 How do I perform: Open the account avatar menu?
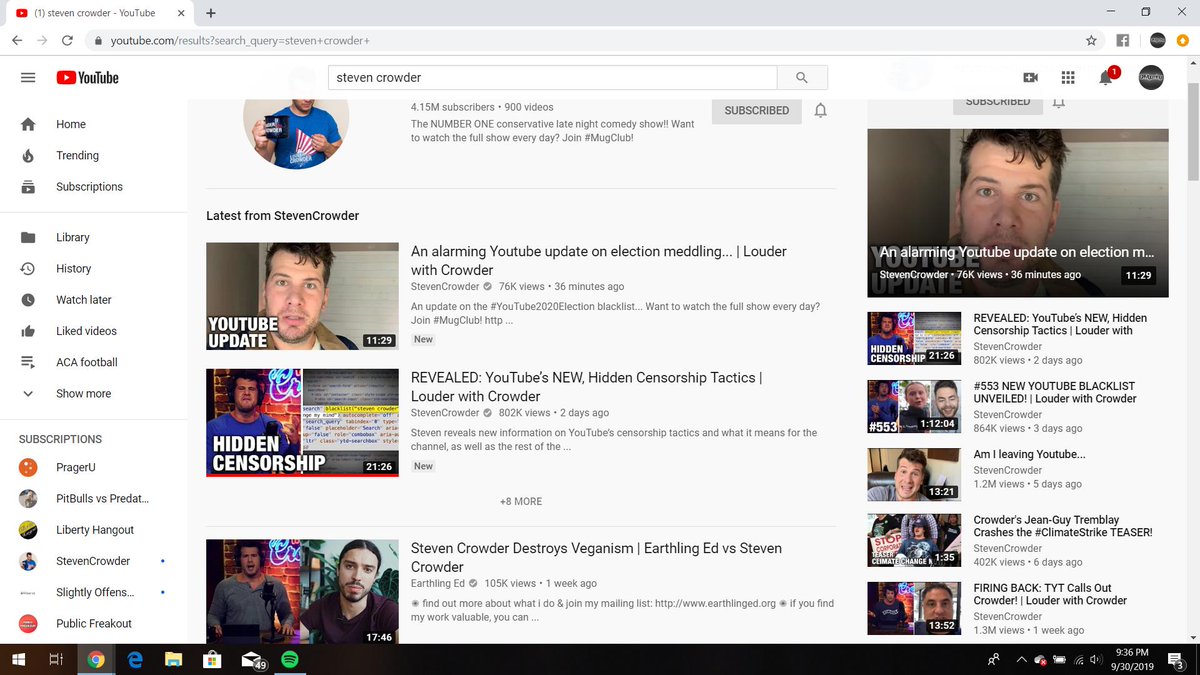pyautogui.click(x=1151, y=77)
